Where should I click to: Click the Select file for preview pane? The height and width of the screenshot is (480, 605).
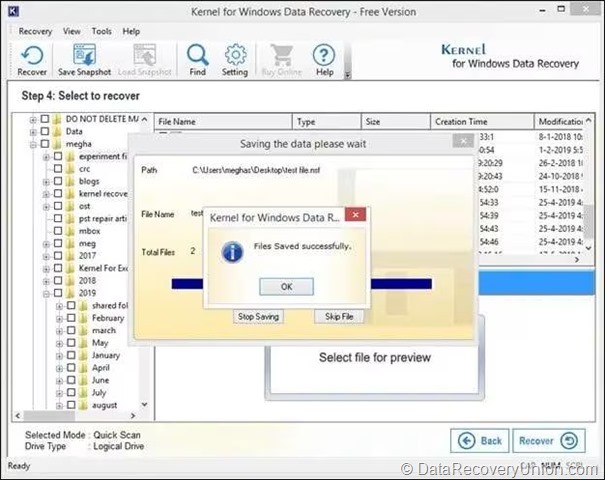(x=374, y=357)
